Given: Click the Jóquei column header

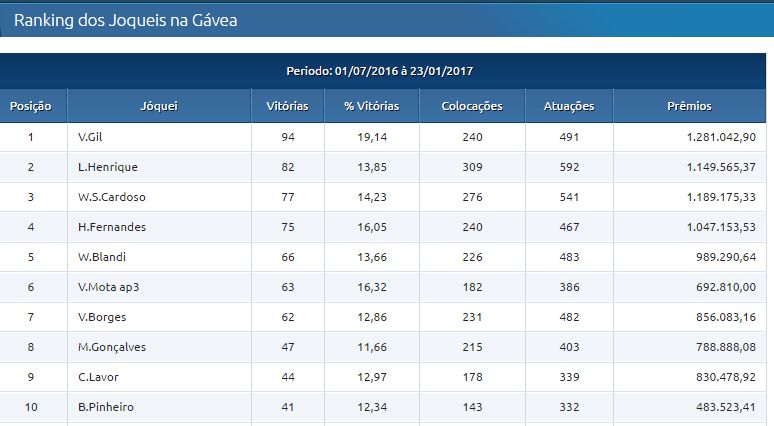Looking at the screenshot, I should click(x=159, y=106).
